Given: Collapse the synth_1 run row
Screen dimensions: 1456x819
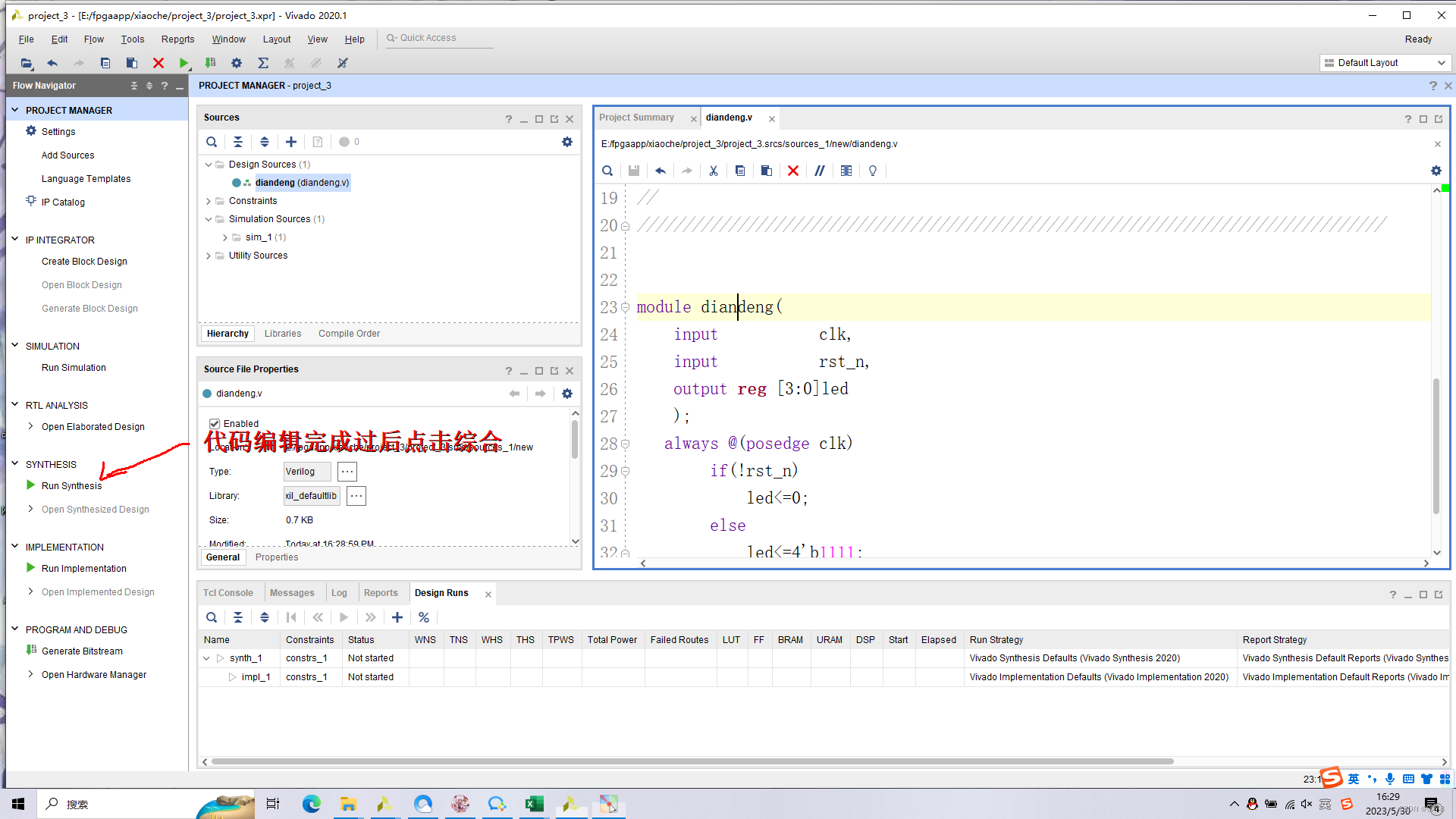Looking at the screenshot, I should pyautogui.click(x=206, y=658).
